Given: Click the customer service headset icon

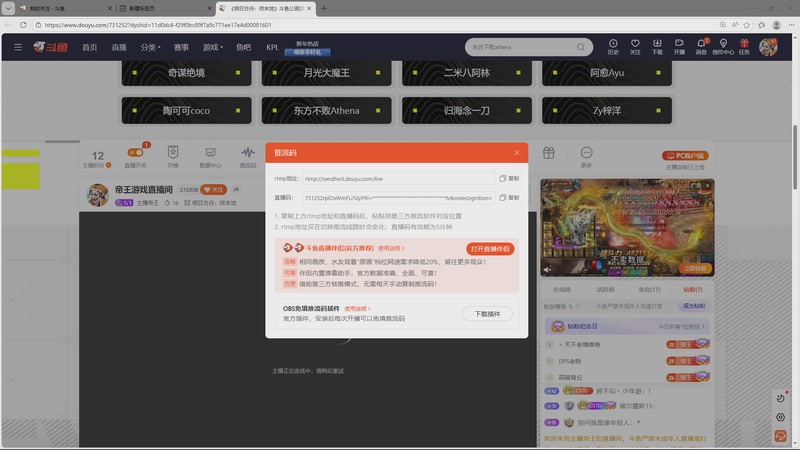Looking at the screenshot, I should click(780, 436).
